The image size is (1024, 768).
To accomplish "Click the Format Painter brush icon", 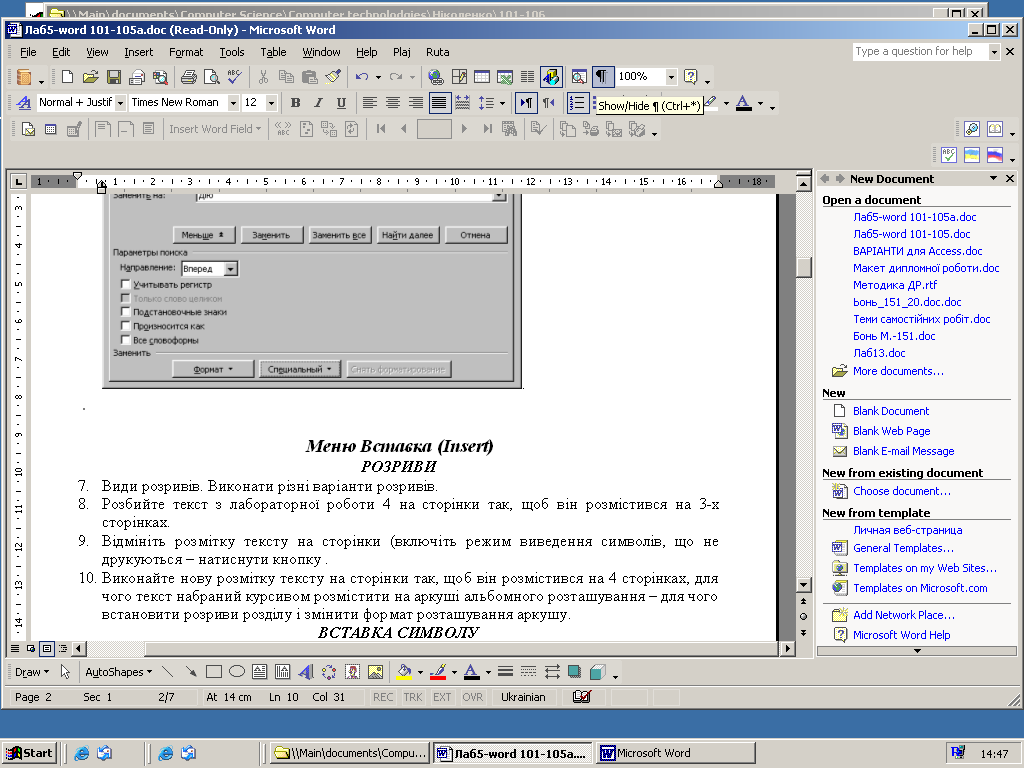I will [333, 77].
